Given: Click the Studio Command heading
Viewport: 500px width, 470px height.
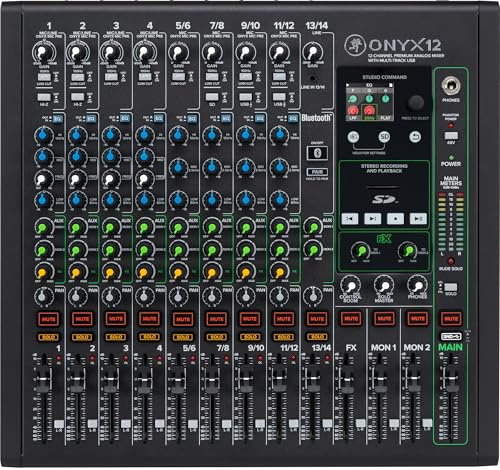Looking at the screenshot, I should point(385,77).
